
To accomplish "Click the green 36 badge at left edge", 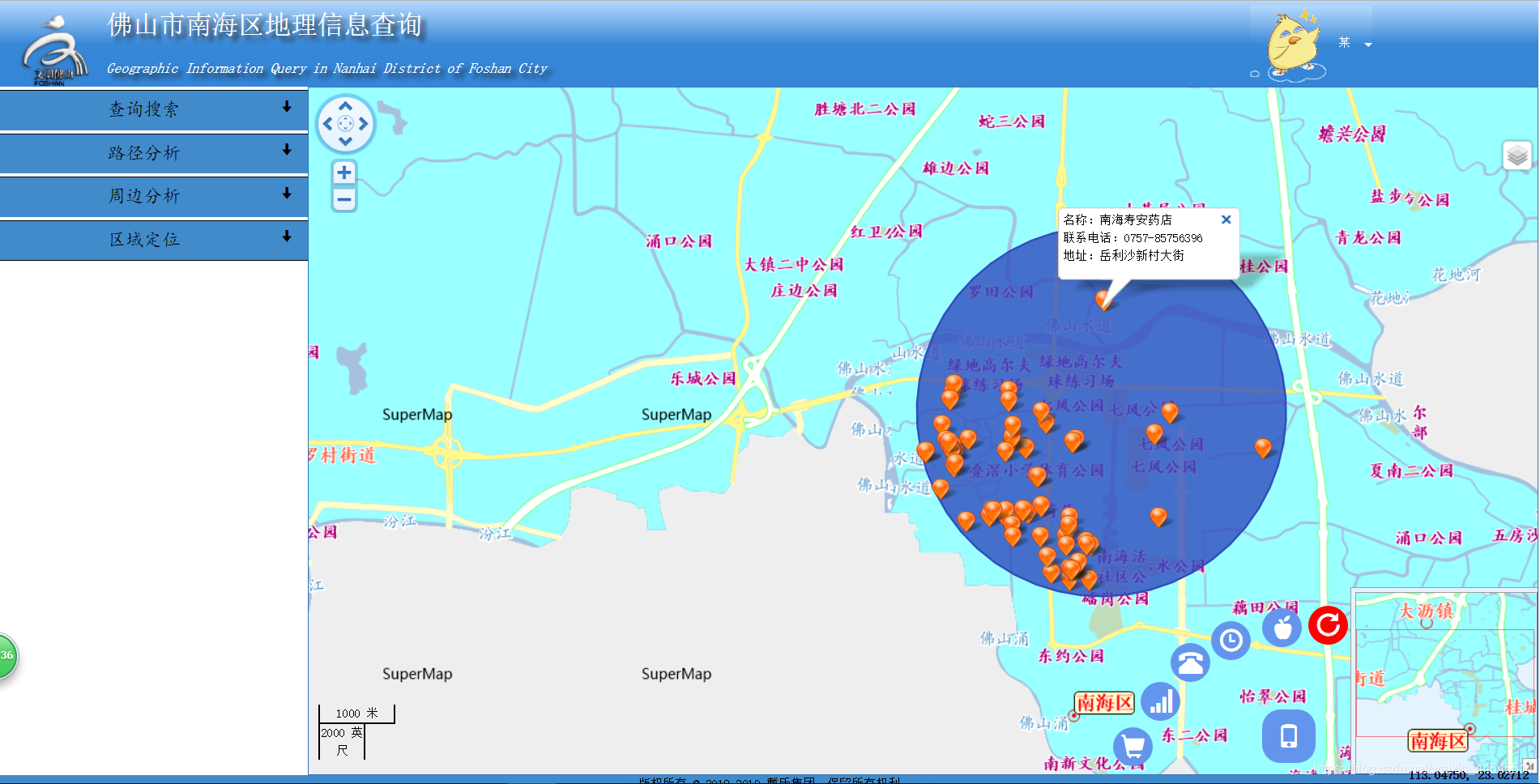I will coord(6,655).
